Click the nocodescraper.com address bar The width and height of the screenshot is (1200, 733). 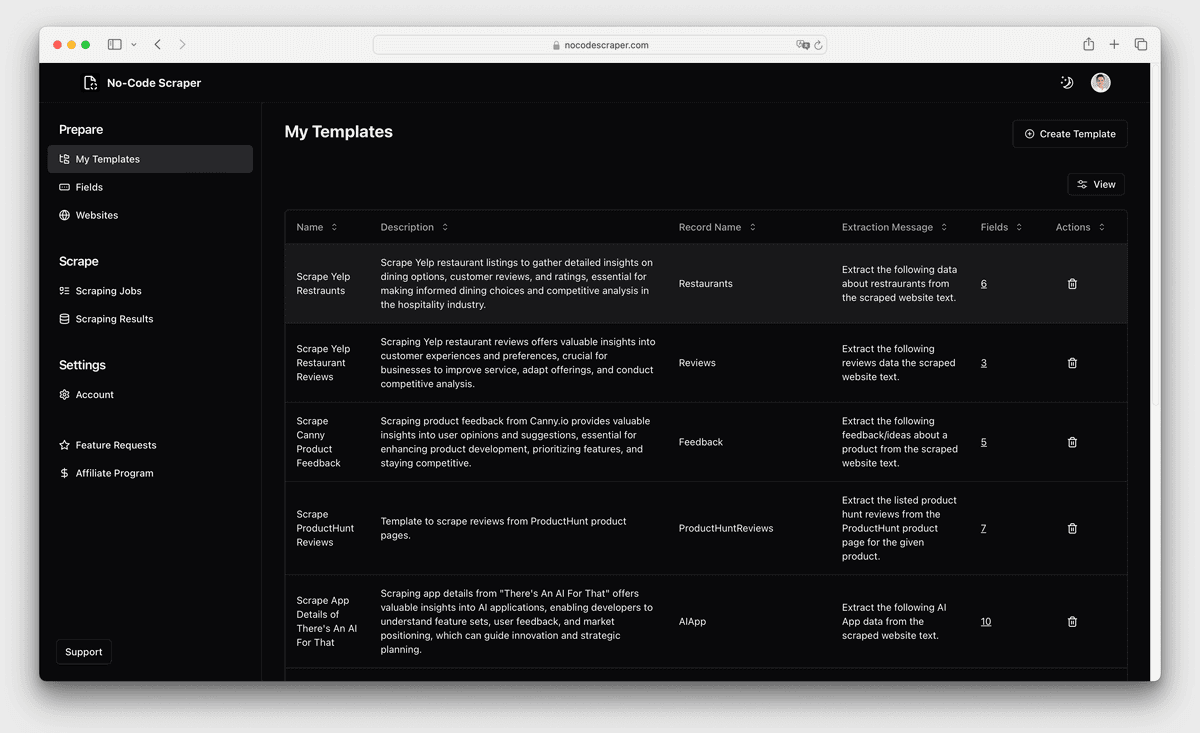[600, 45]
